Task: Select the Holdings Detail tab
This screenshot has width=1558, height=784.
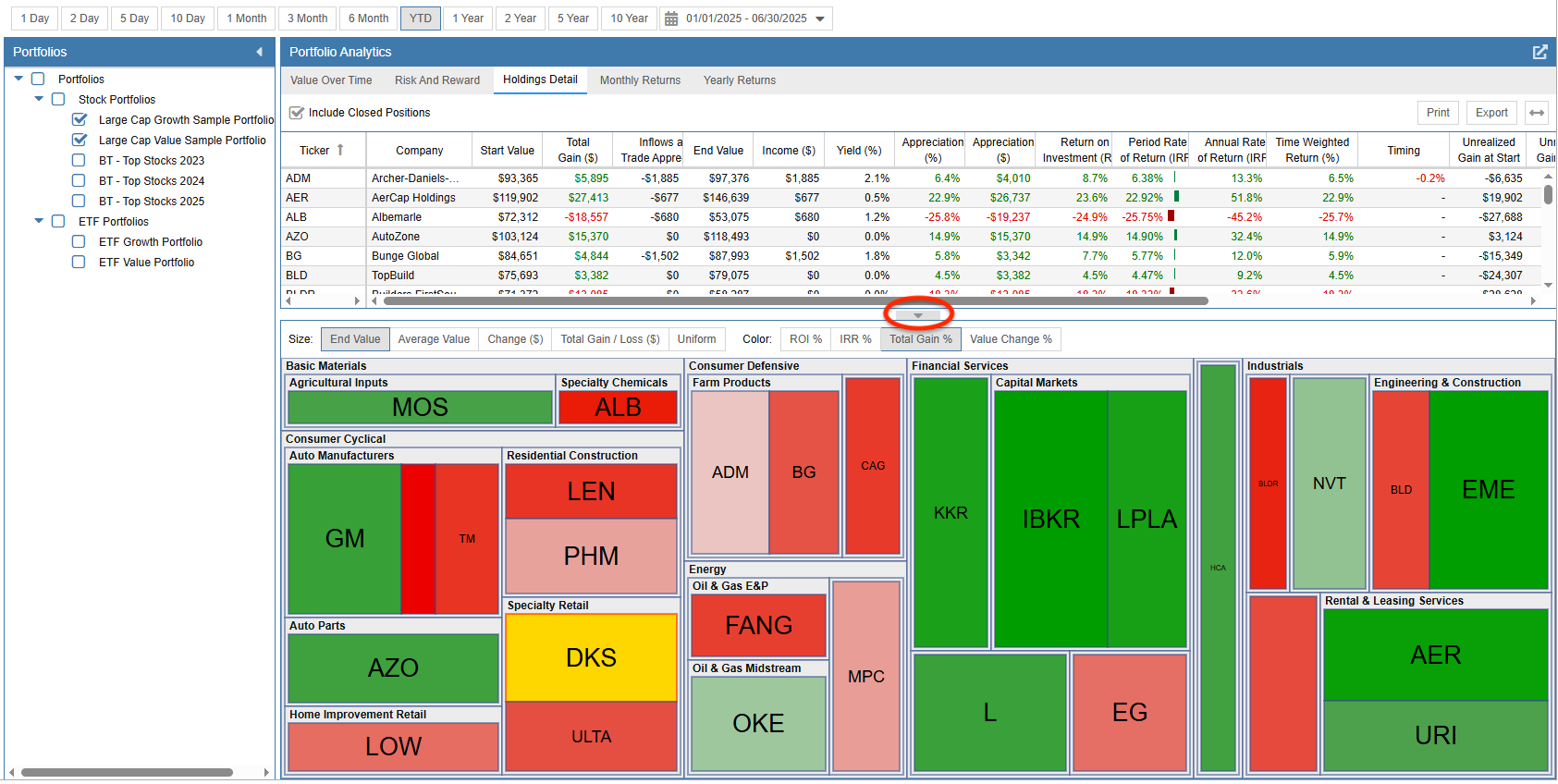Action: point(540,80)
